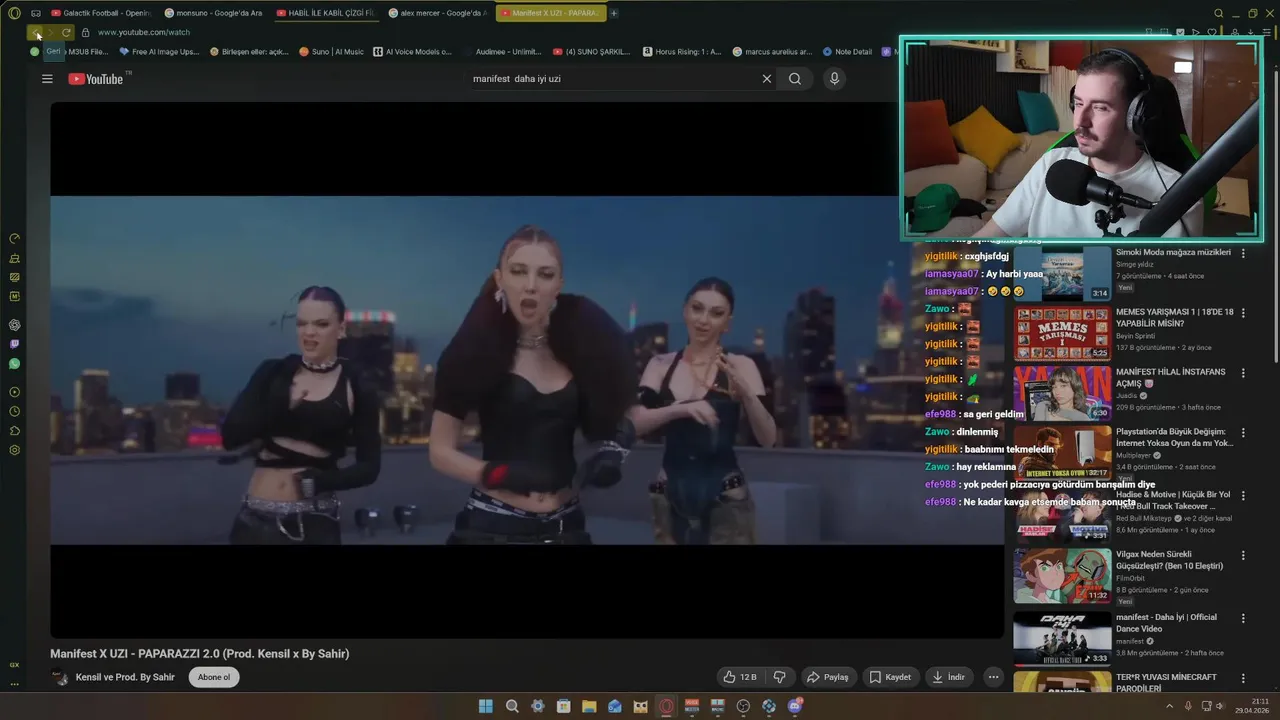This screenshot has width=1280, height=720.
Task: Open the Kensil ve Prod. By Sahir channel
Action: (x=125, y=677)
